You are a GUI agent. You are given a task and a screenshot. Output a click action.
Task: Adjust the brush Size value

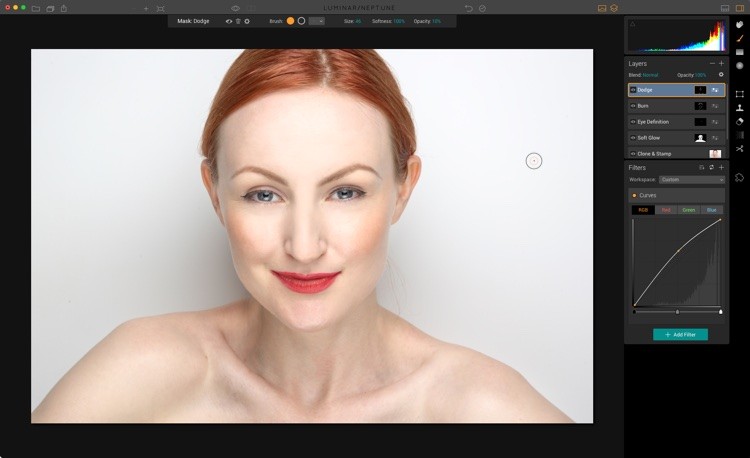358,21
